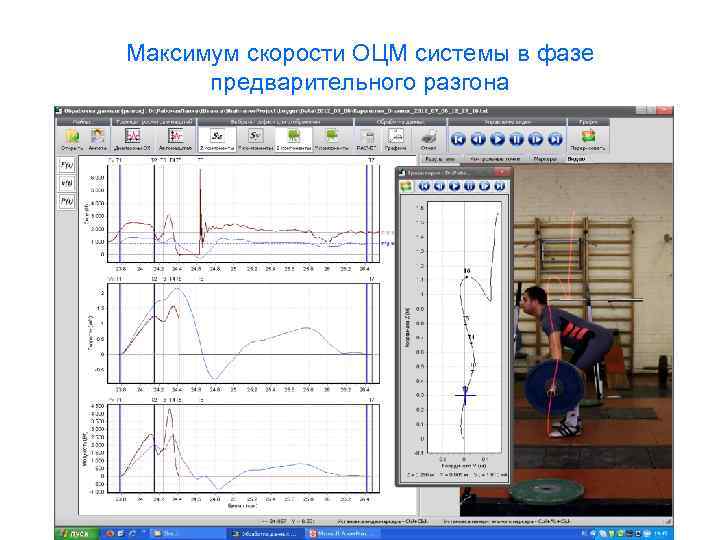
Task: Step forward in trajectory window
Action: pos(484,186)
